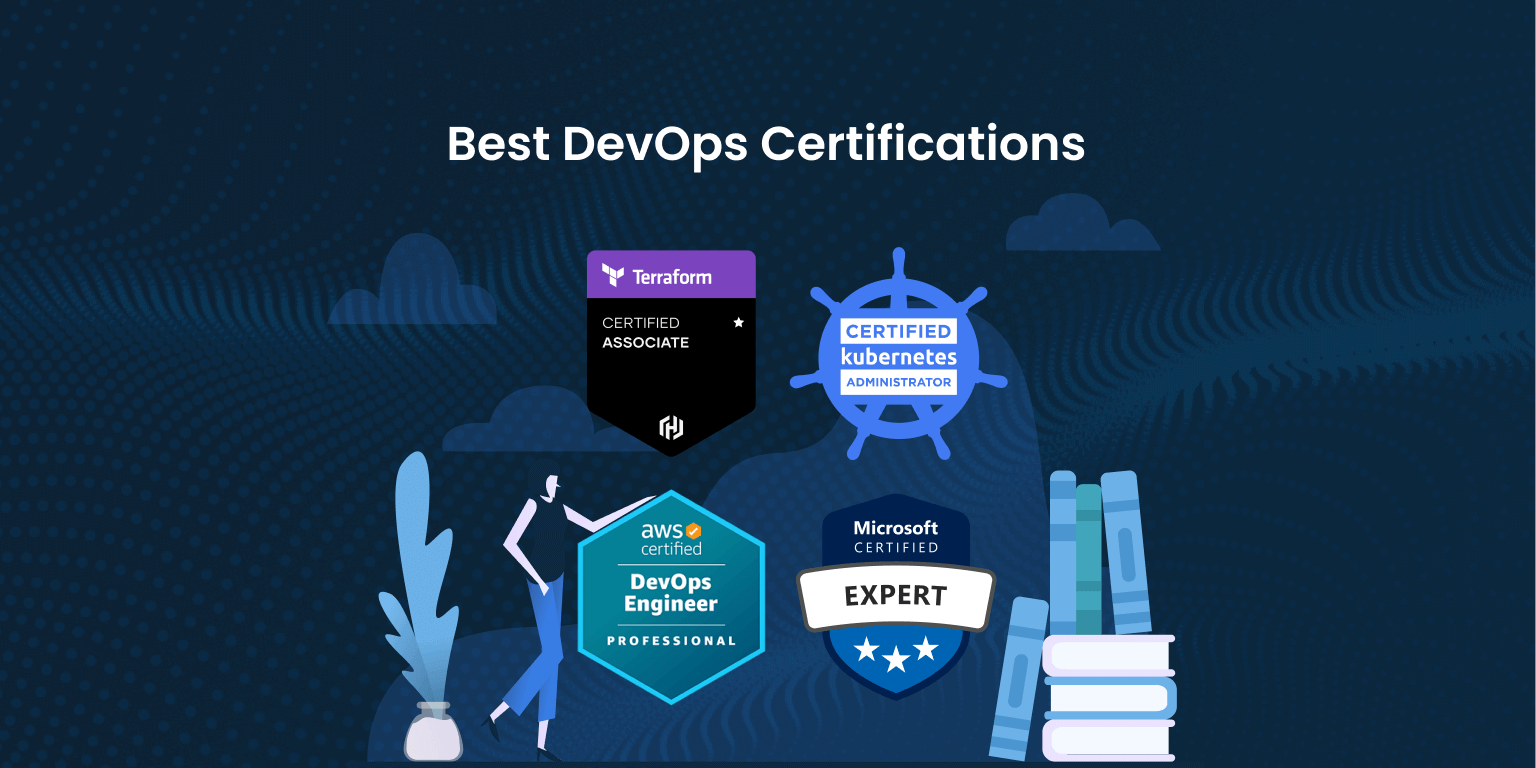Toggle the ADMINISTRATOR tag below kubernetes text

pos(897,381)
